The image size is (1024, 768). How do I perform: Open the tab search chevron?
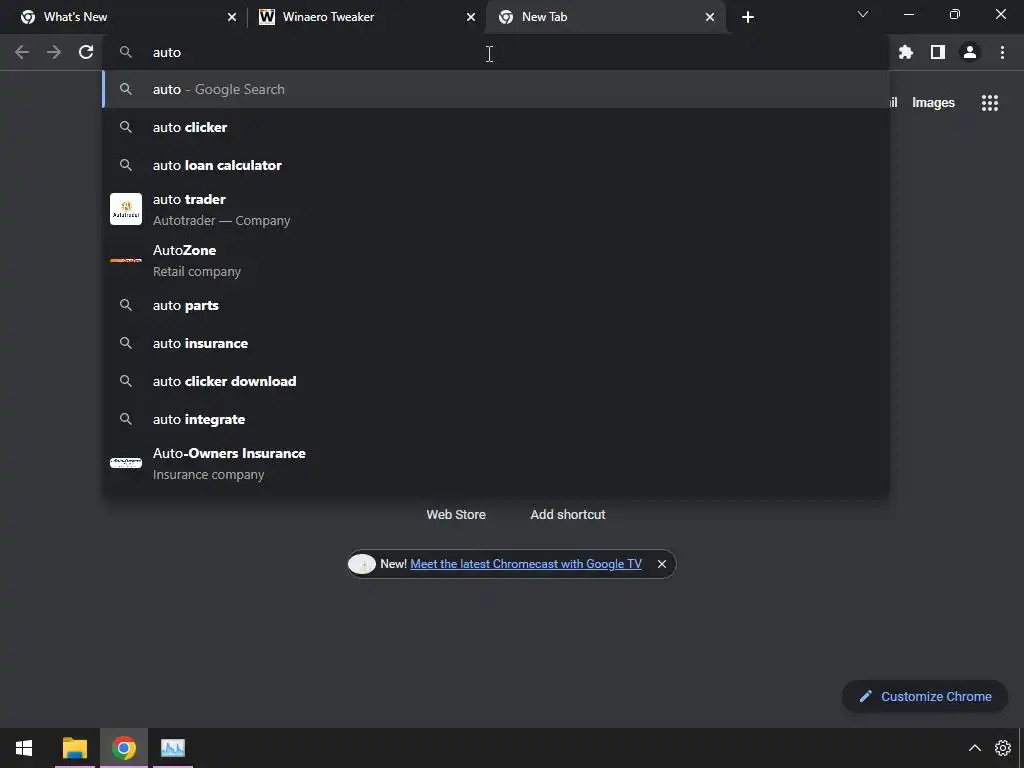863,14
